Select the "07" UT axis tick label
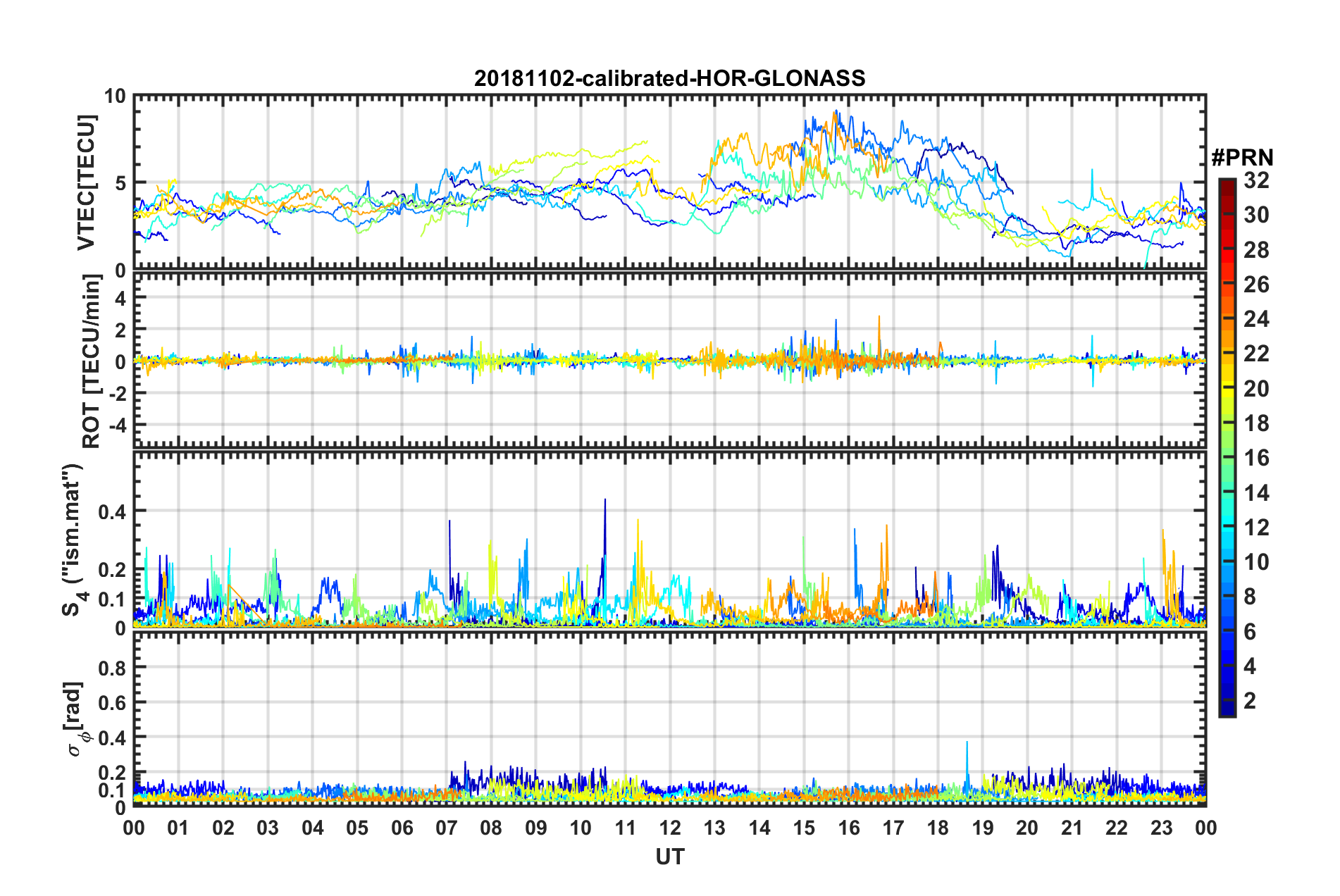Viewport: 1340px width, 896px height. [x=447, y=828]
